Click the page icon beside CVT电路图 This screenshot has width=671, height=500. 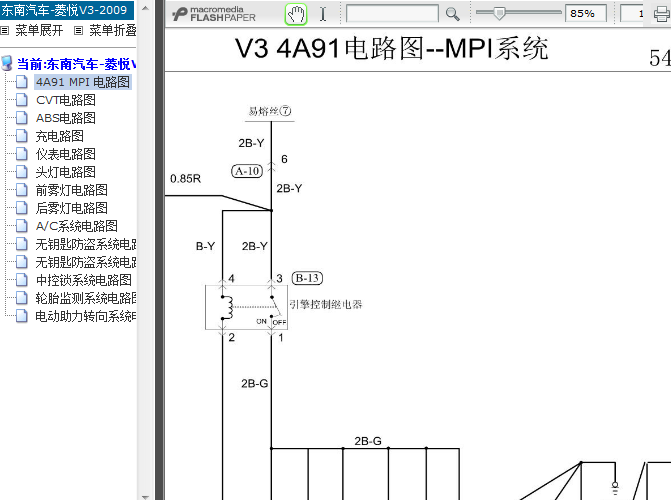tap(21, 99)
